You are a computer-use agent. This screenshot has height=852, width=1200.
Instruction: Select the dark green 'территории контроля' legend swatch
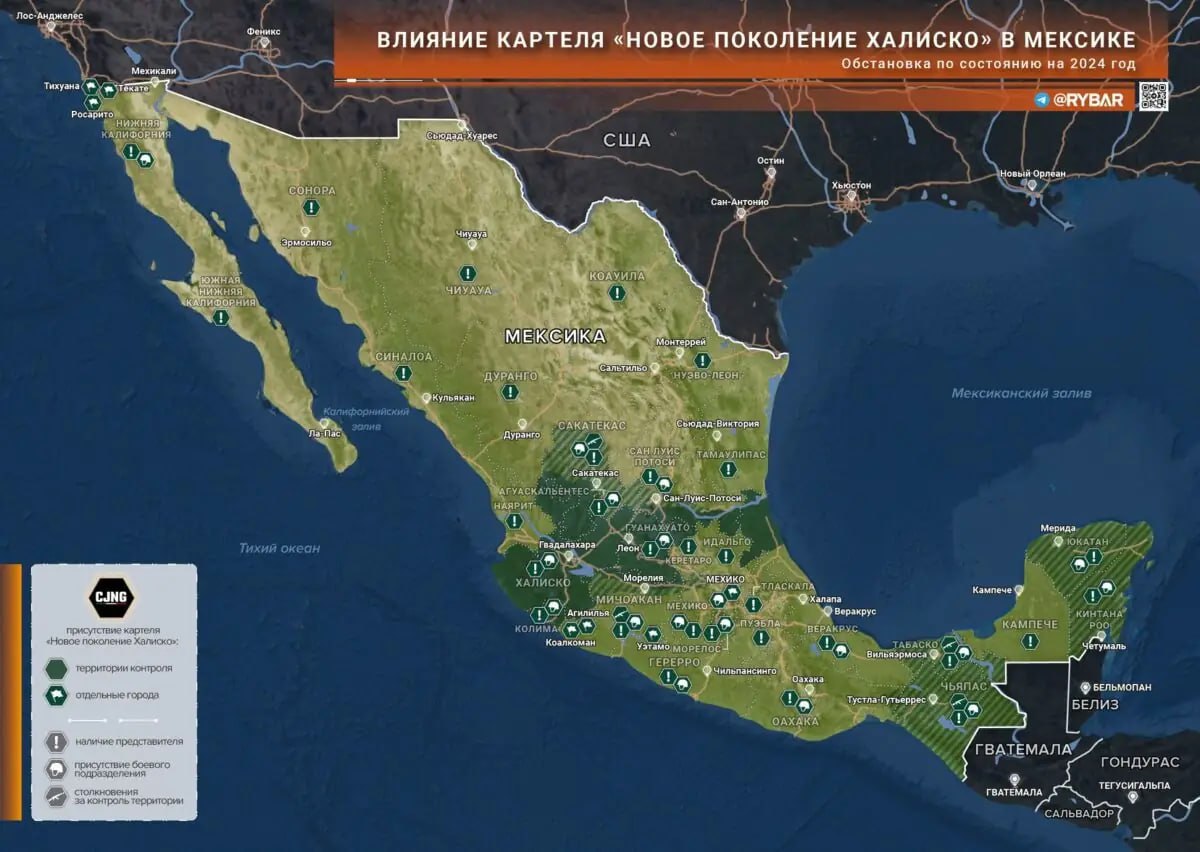pos(58,668)
